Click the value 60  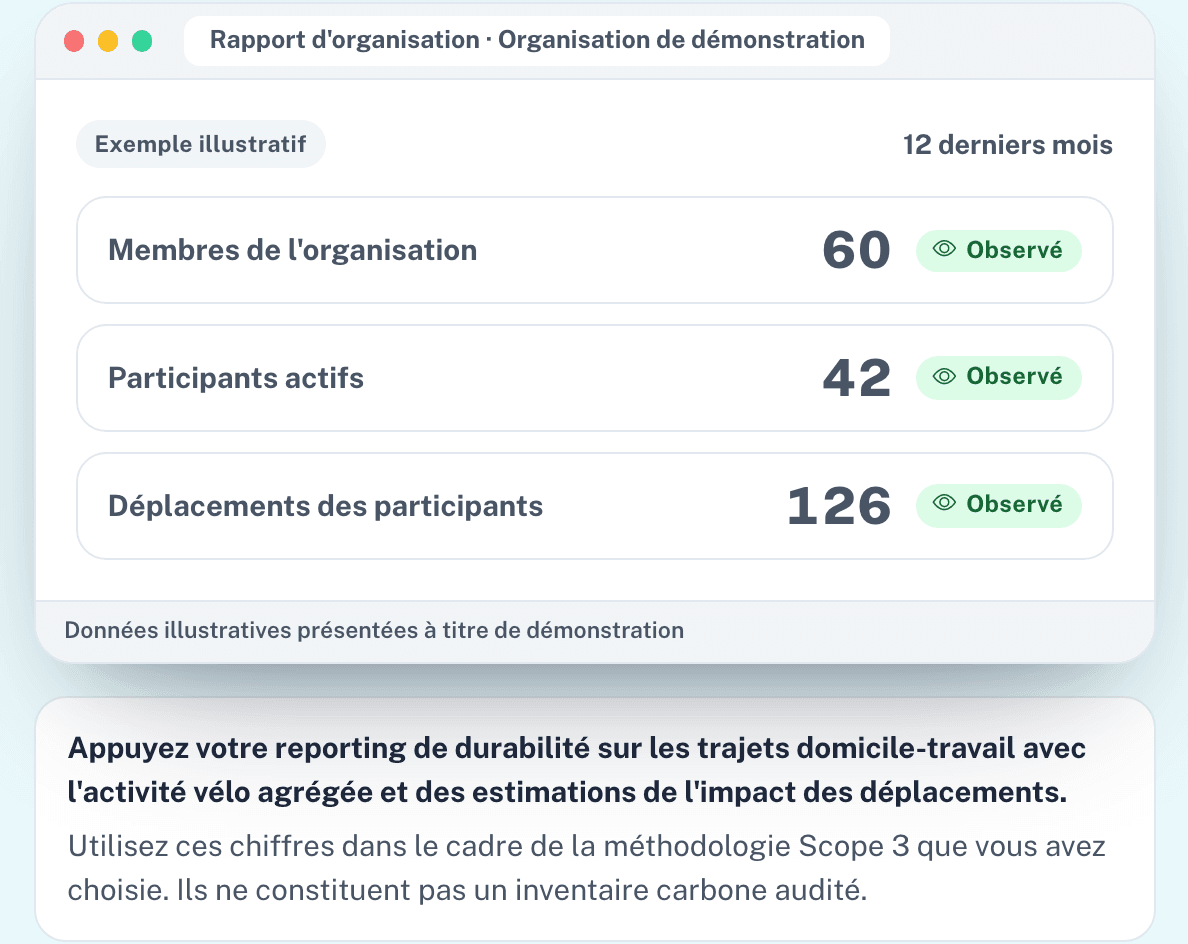(856, 250)
